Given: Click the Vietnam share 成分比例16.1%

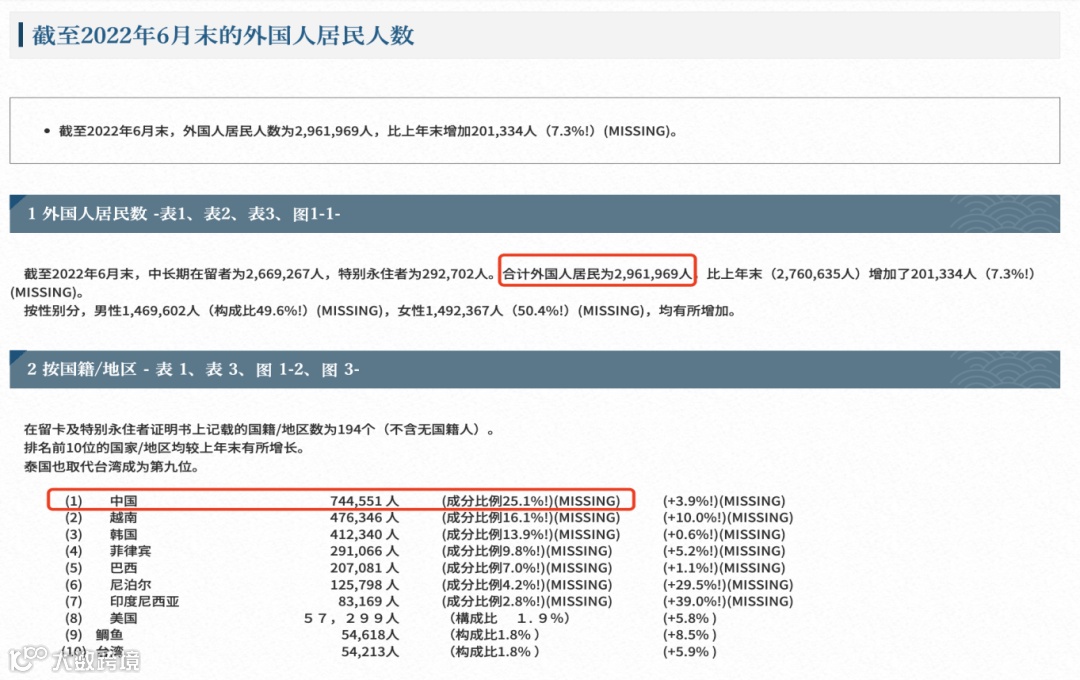Looking at the screenshot, I should pos(530,517).
